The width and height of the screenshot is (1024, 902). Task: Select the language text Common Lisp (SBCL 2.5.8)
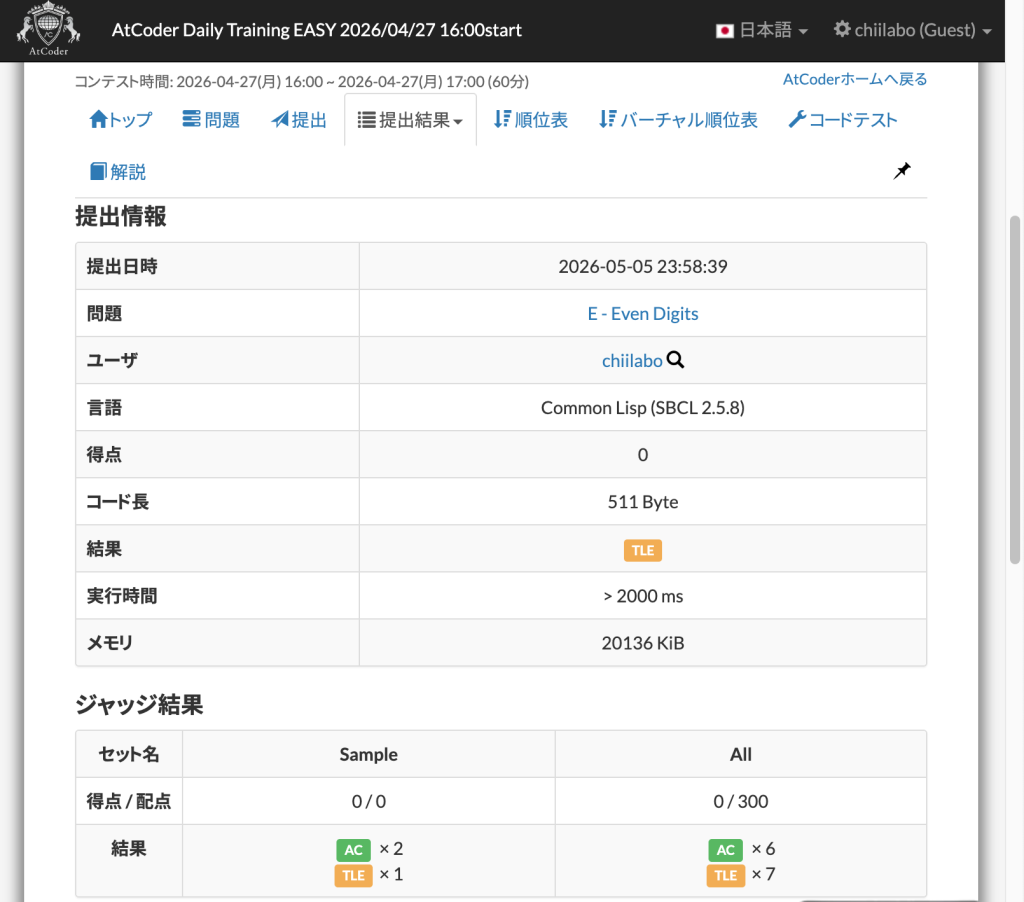(643, 408)
